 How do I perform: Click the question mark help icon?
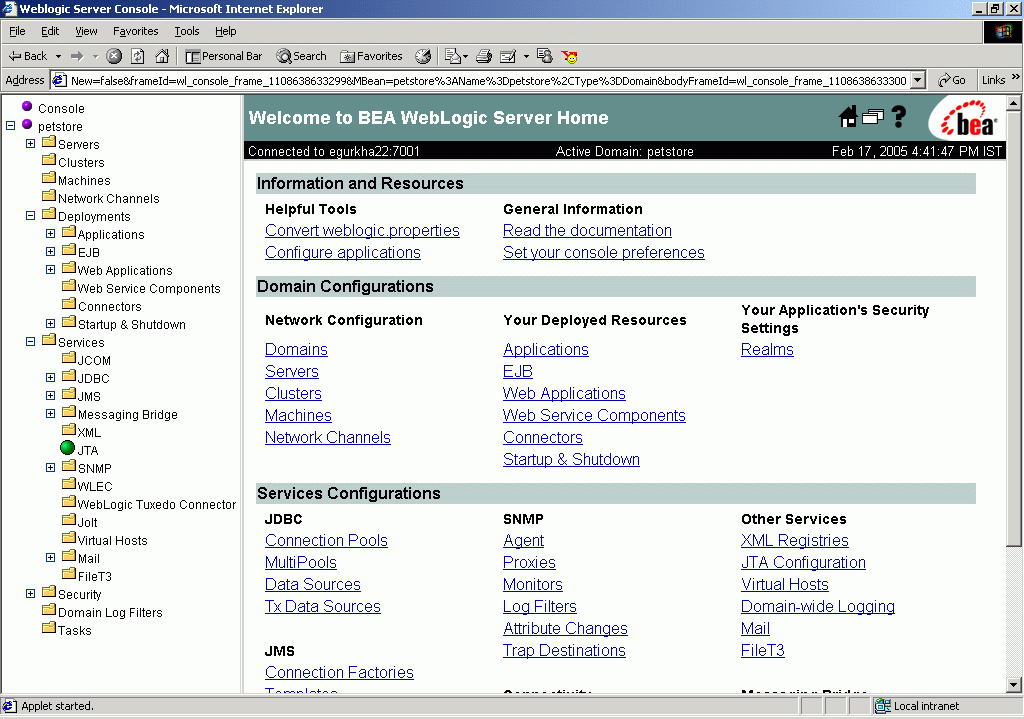pos(899,117)
